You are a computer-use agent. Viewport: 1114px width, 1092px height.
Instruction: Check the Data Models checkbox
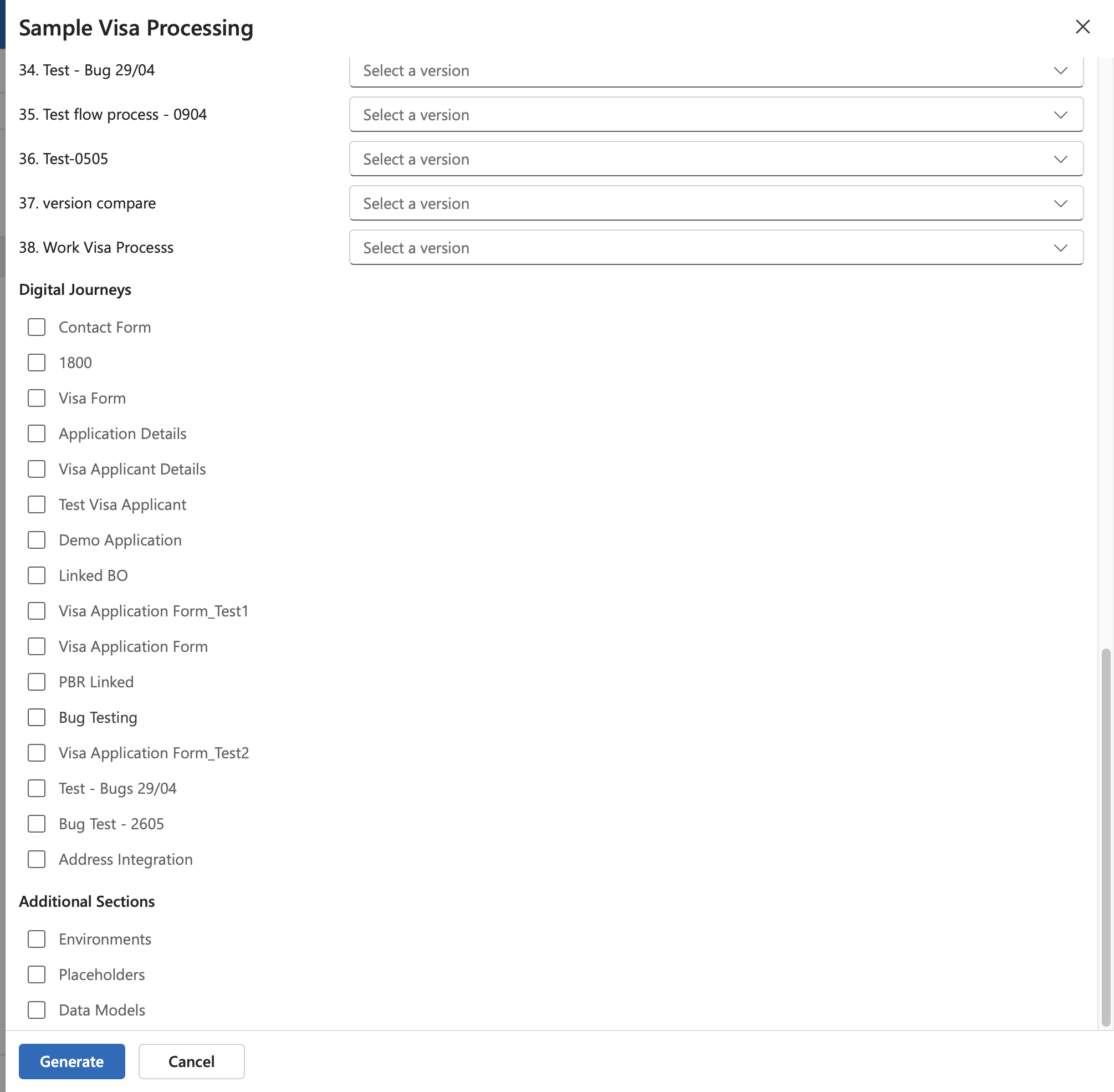[37, 1011]
